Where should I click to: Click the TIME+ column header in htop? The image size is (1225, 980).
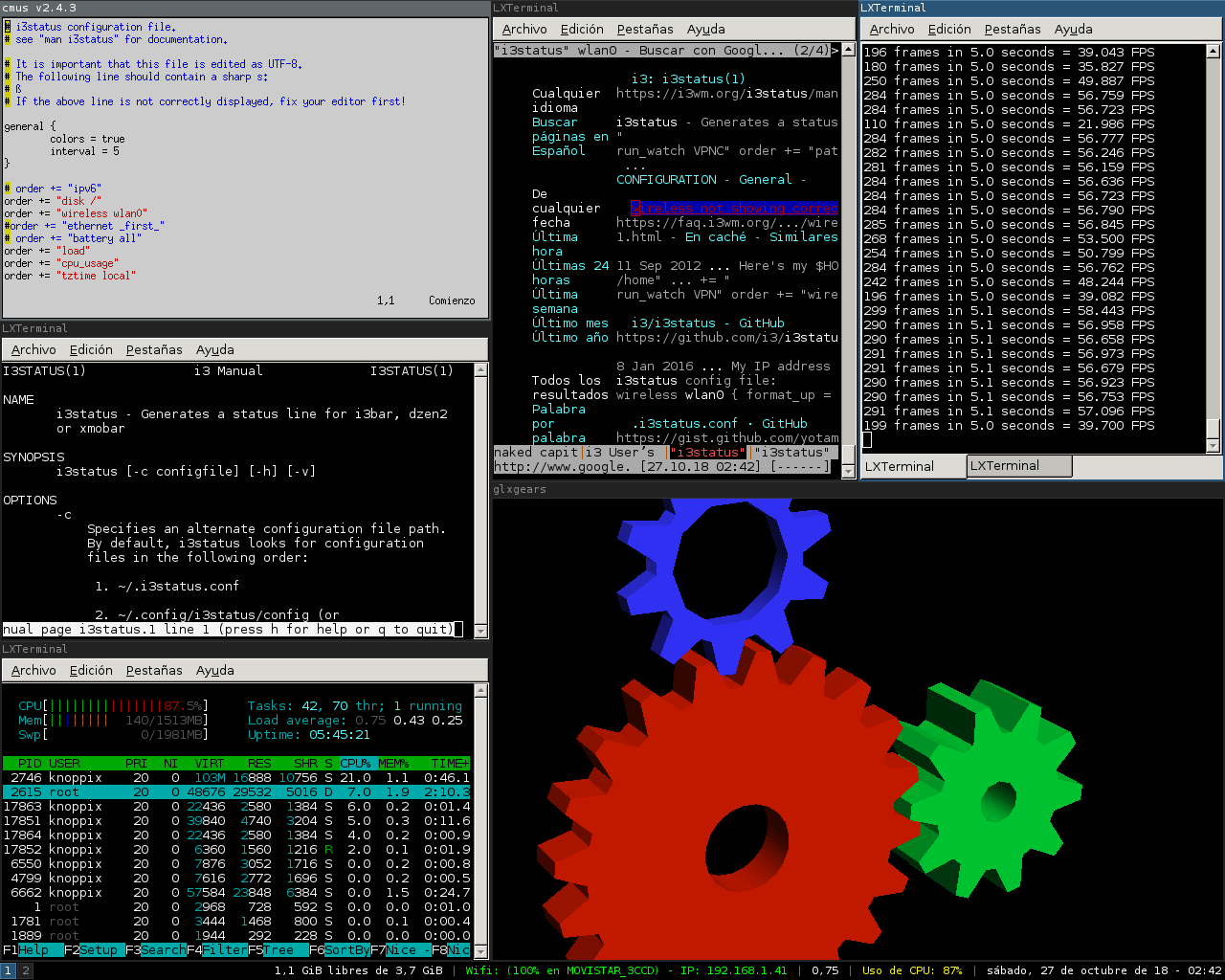click(451, 764)
